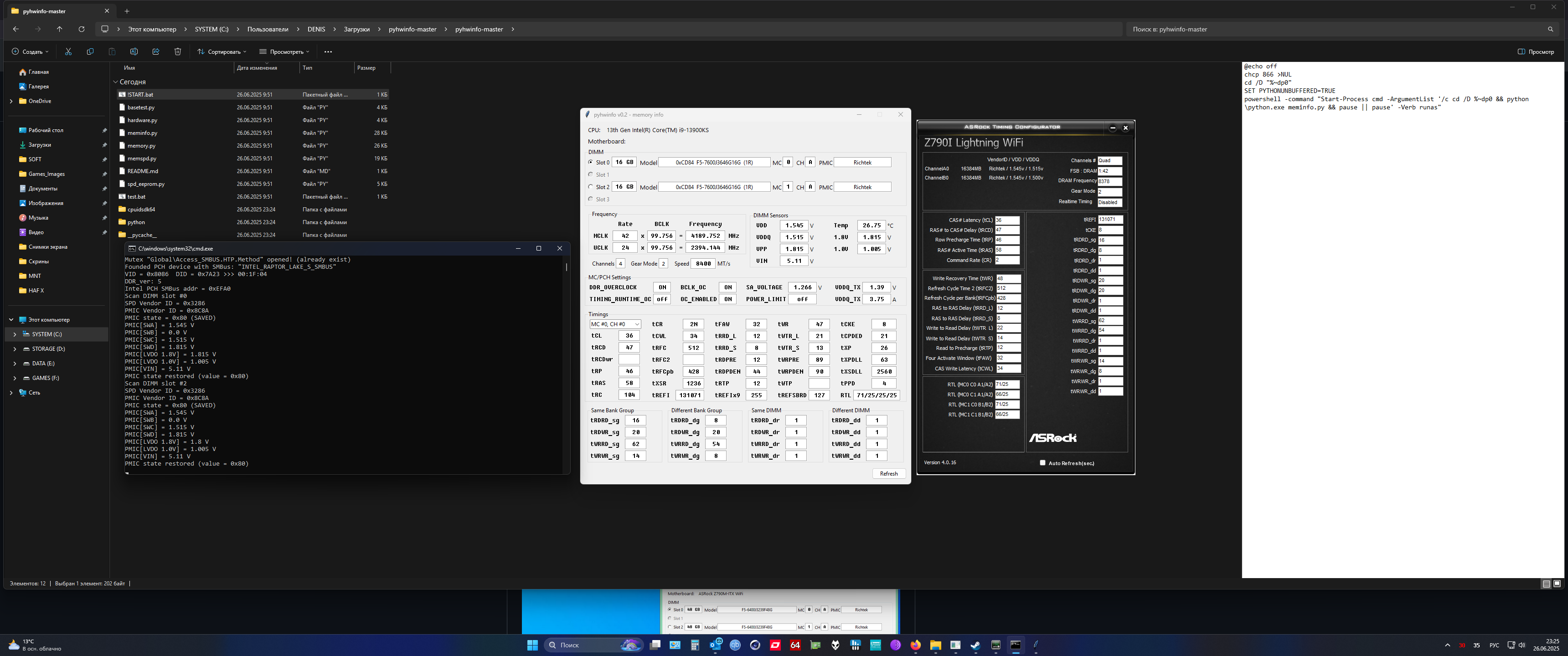Select the Slot 2 radio button
1568x656 pixels.
pyautogui.click(x=590, y=187)
